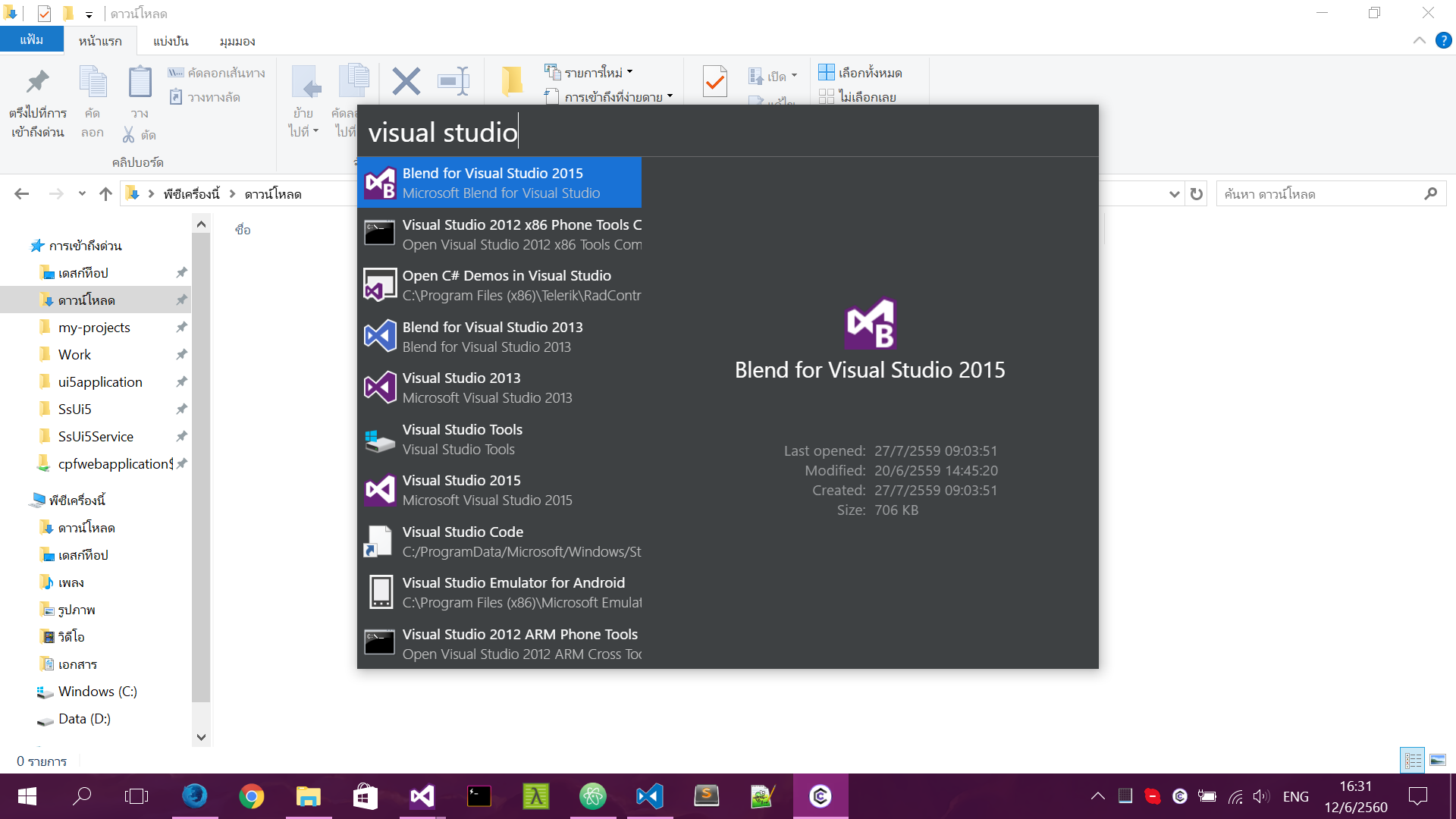This screenshot has height=819, width=1456.
Task: Collapse the ribbon with the chevron
Action: 1419,40
